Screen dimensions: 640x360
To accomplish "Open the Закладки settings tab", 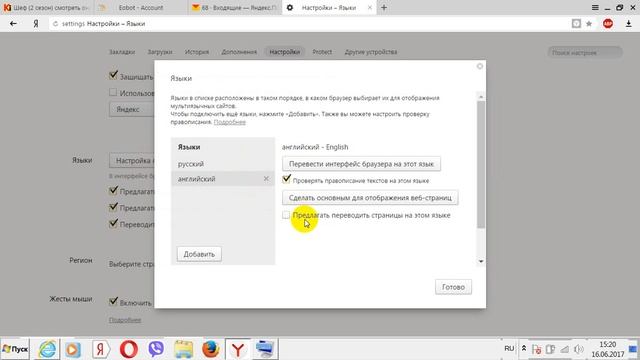I will pyautogui.click(x=122, y=52).
